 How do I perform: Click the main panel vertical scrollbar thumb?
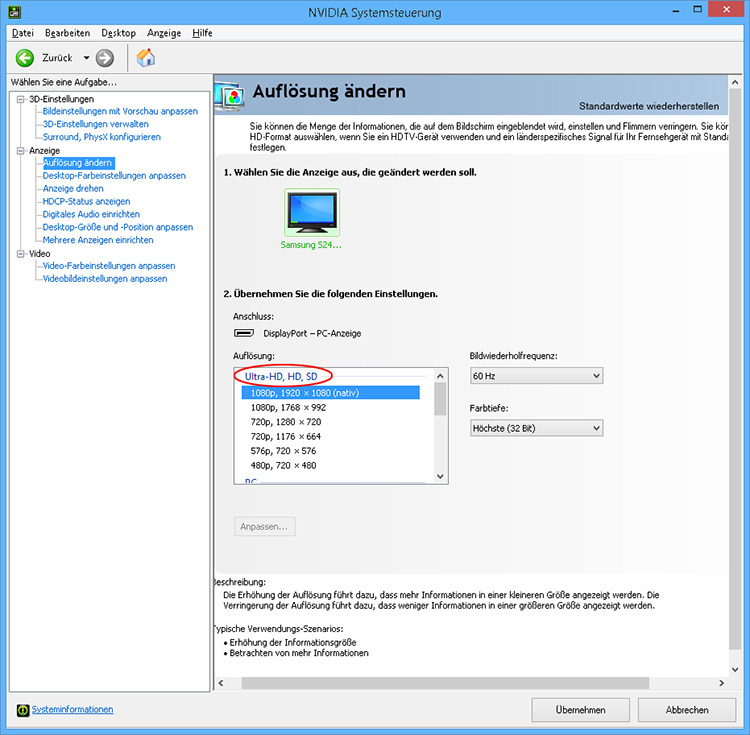click(x=735, y=370)
